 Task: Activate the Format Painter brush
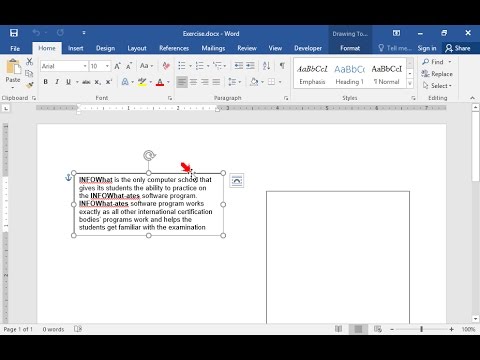pyautogui.click(x=29, y=85)
